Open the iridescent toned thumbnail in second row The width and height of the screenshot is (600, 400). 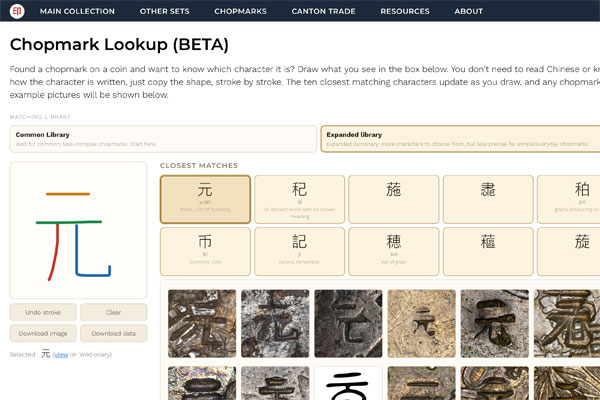(202, 383)
